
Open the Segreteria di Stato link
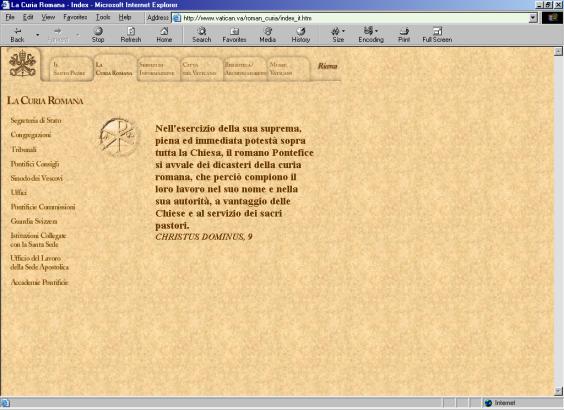point(36,120)
